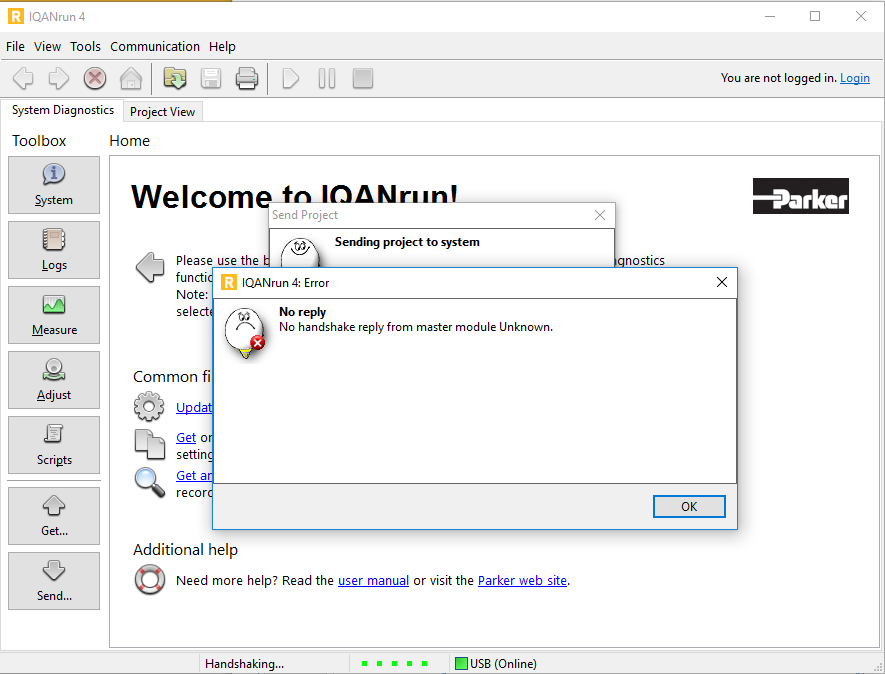Go to Home via house toolbar icon
Viewport: 885px width, 674px height.
[x=131, y=78]
